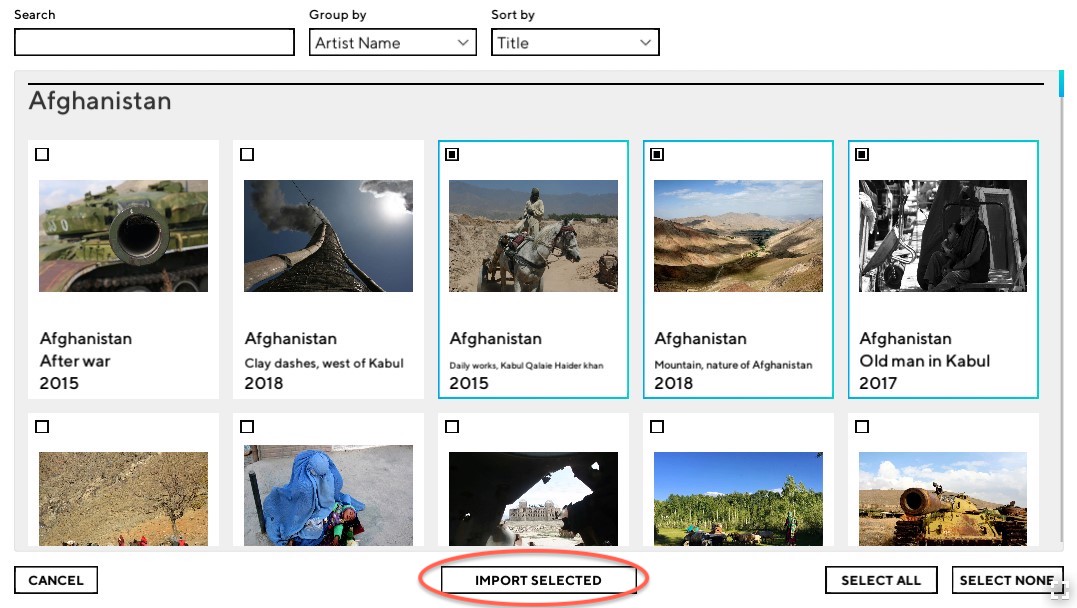Check the box for After war
This screenshot has height=608, width=1077.
coord(42,155)
